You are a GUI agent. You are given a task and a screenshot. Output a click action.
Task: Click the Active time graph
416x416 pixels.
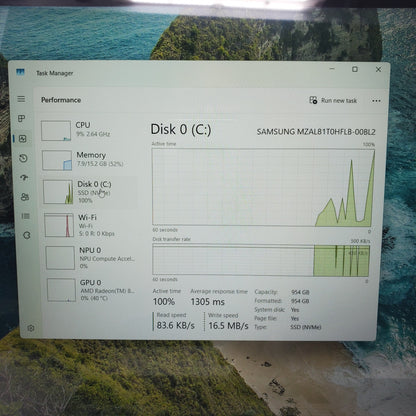tap(264, 187)
